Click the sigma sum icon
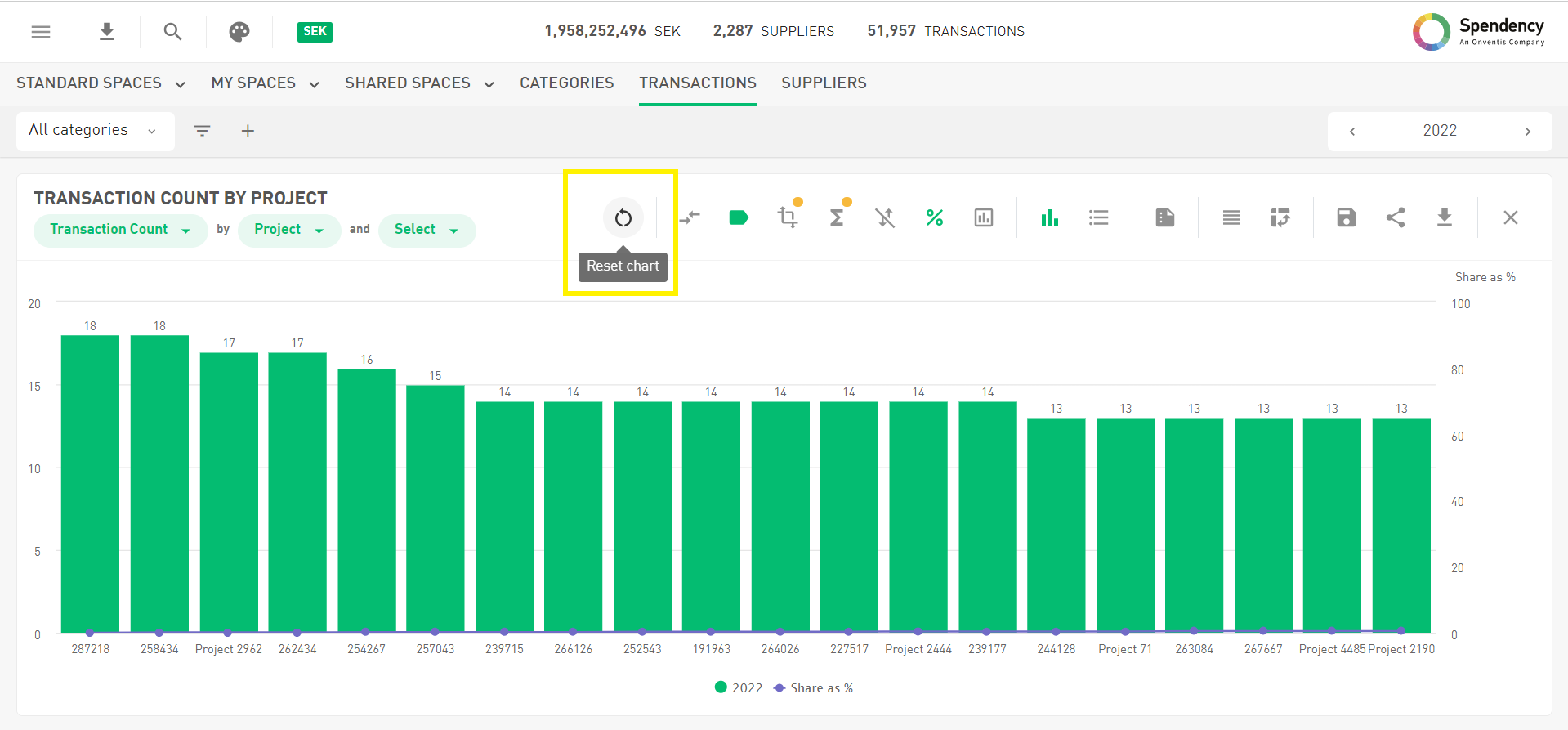The width and height of the screenshot is (1568, 730). pos(837,217)
